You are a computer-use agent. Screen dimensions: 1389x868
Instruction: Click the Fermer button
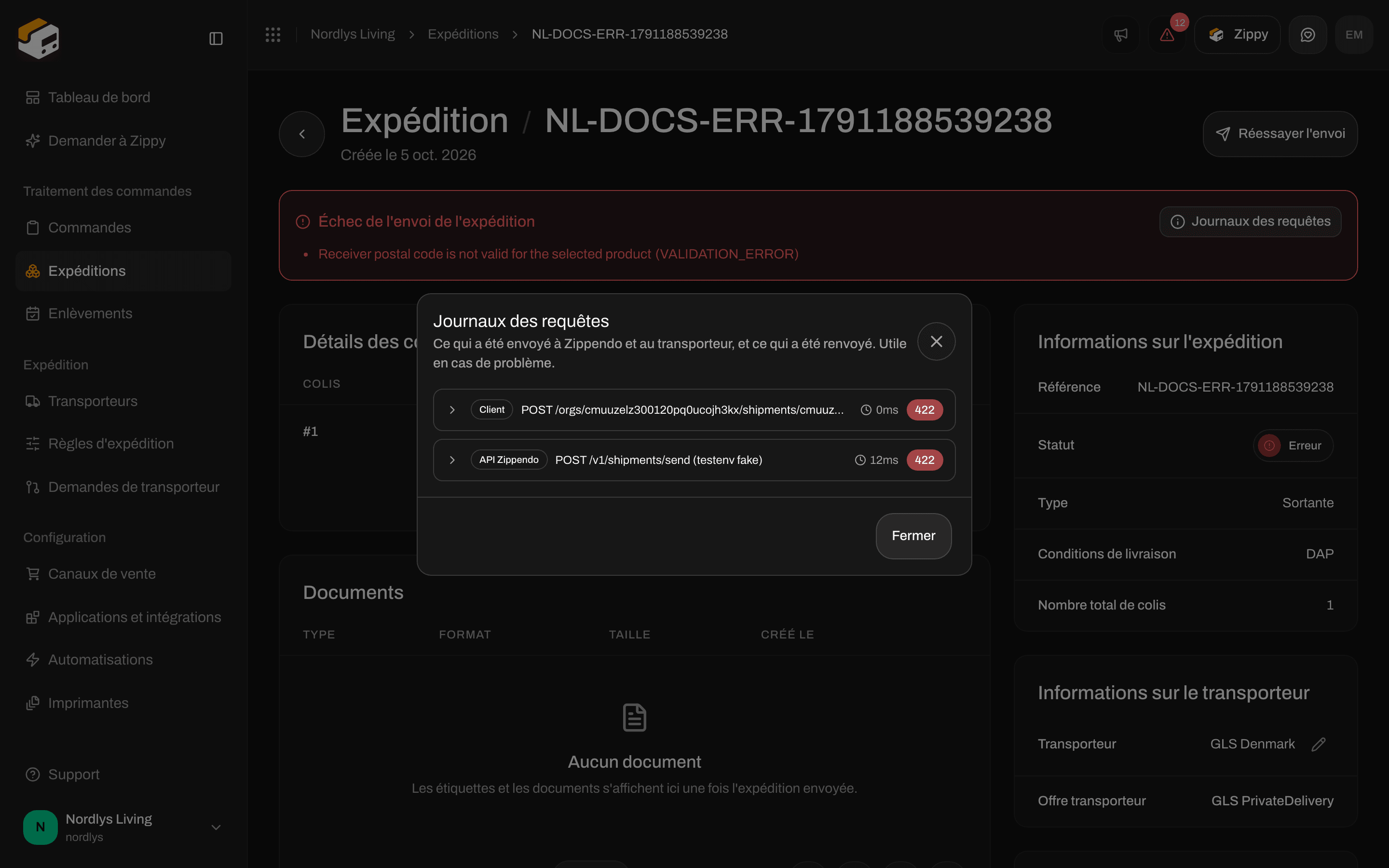(x=913, y=536)
